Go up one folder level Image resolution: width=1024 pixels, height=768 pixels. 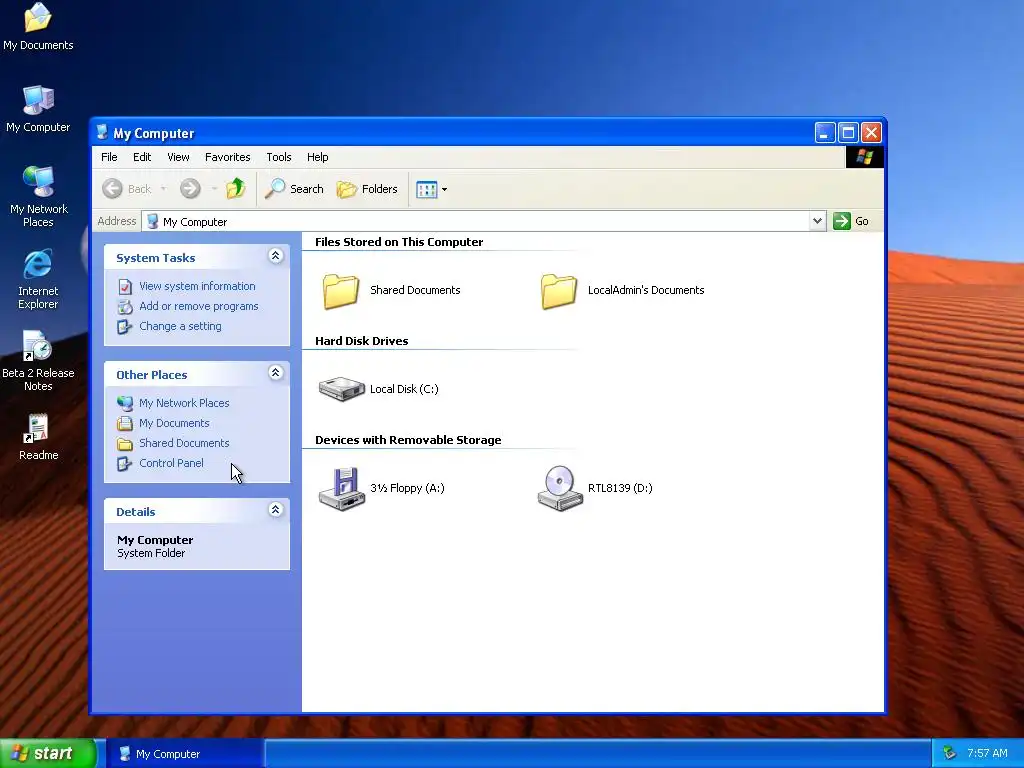[x=236, y=189]
